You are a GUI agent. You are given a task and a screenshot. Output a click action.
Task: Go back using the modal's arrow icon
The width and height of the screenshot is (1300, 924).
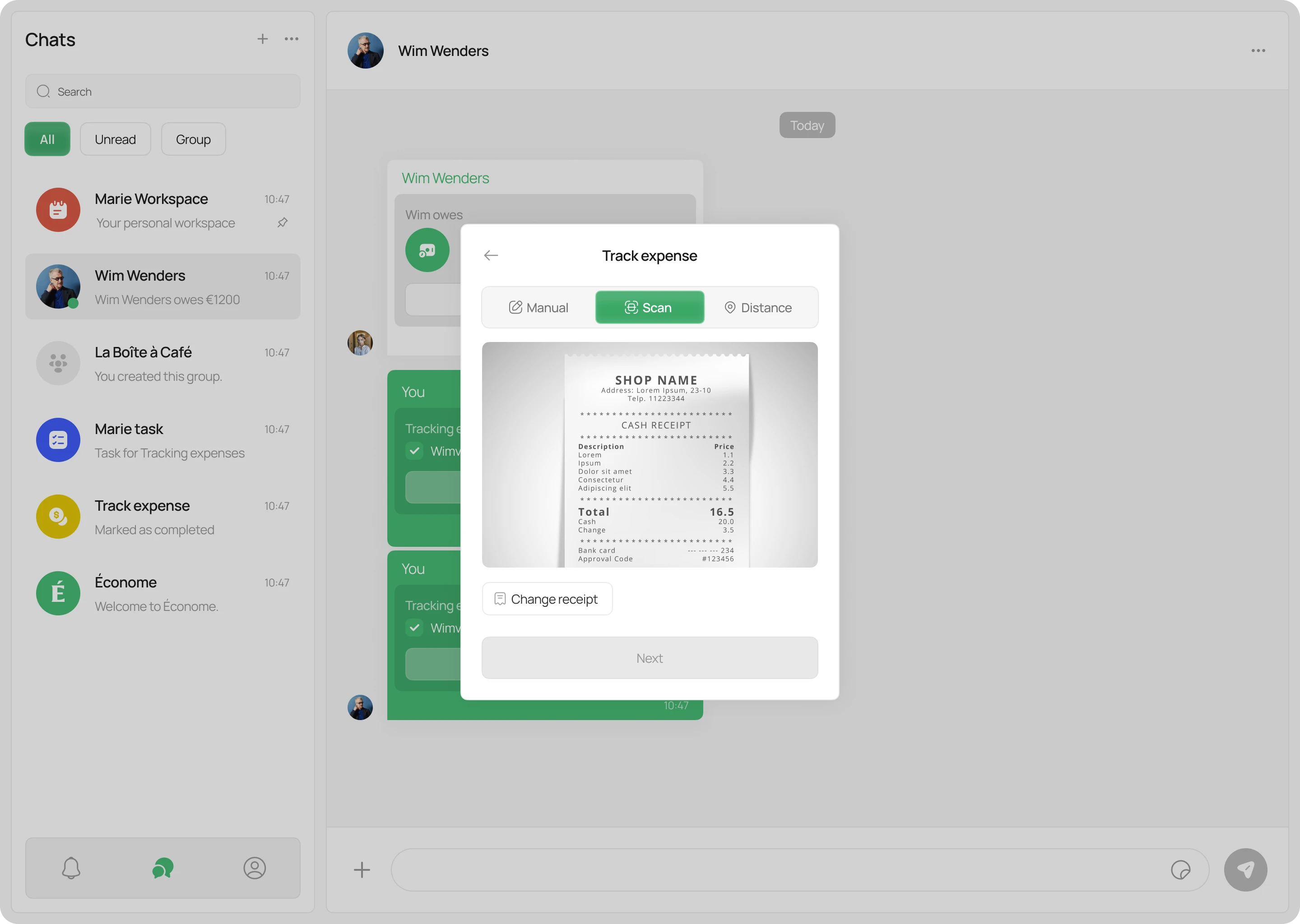491,255
